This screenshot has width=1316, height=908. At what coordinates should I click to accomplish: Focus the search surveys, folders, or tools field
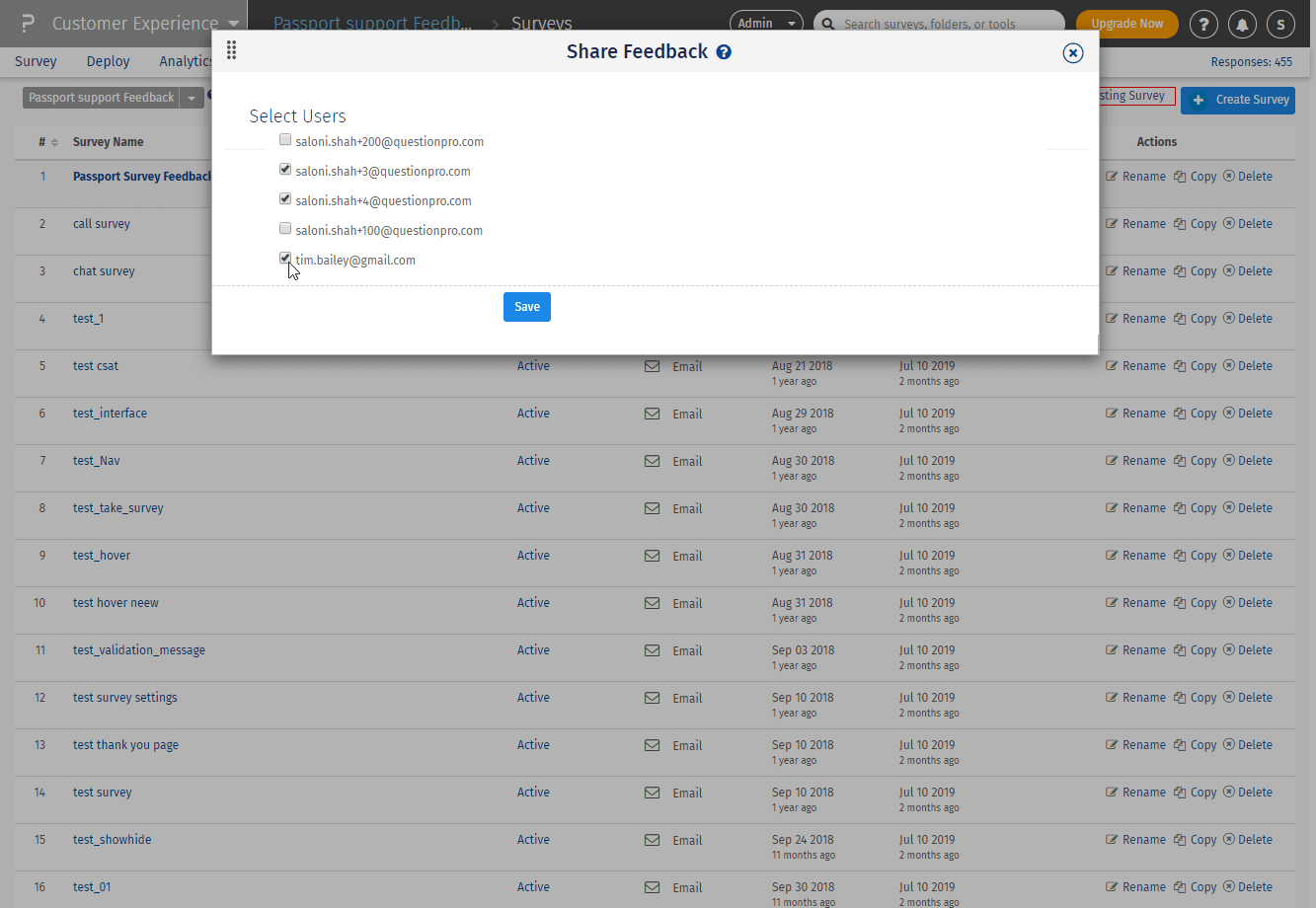[939, 24]
